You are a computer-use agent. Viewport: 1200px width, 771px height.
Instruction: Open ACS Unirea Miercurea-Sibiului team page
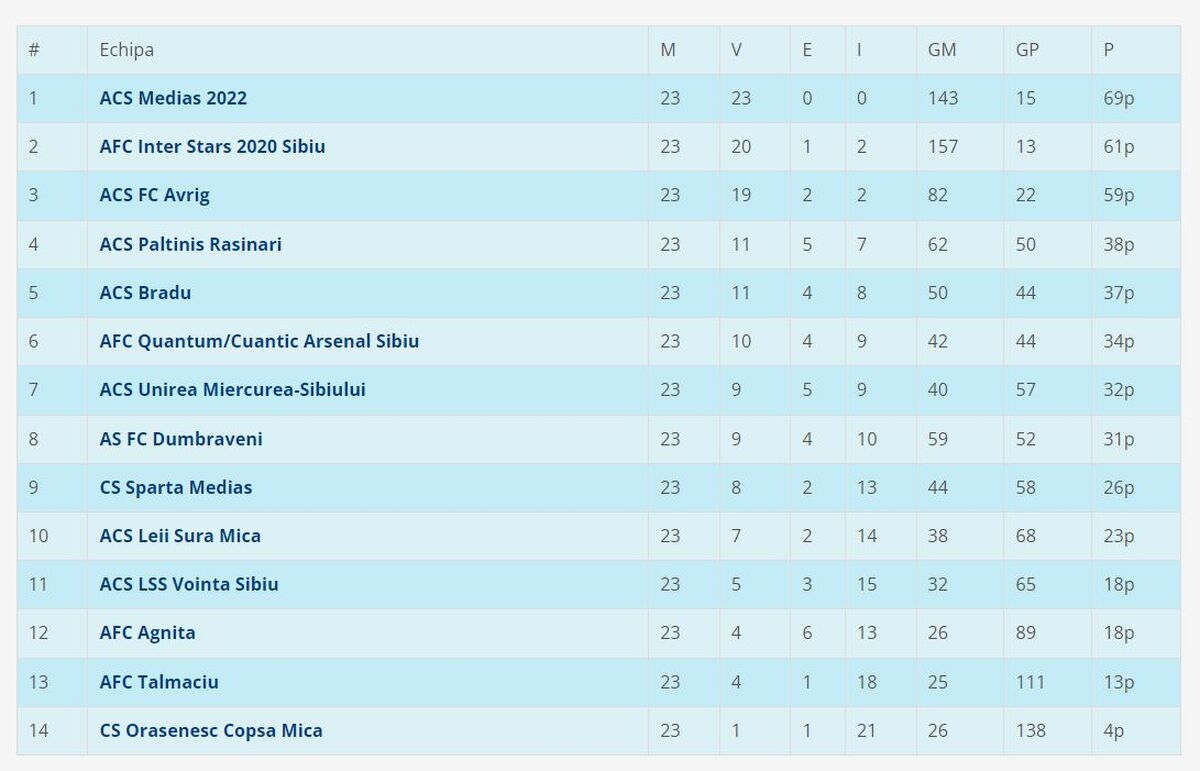coord(232,389)
